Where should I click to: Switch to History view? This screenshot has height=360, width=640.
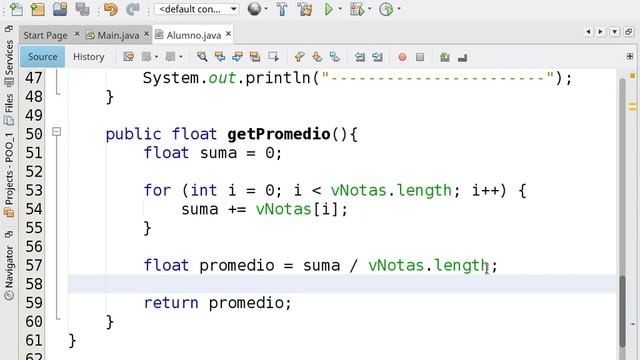coord(89,57)
